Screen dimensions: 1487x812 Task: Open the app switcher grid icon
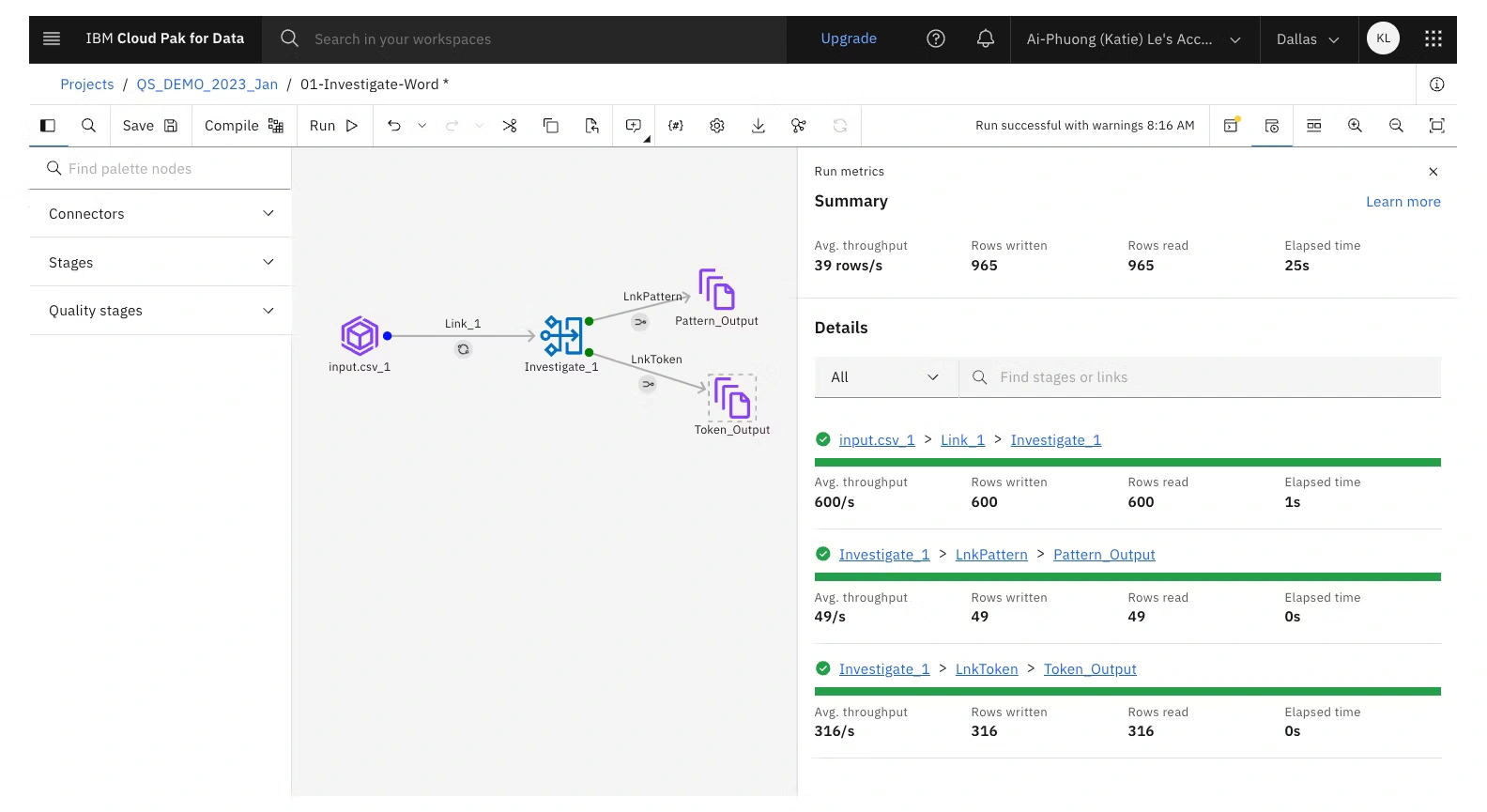pyautogui.click(x=1433, y=38)
